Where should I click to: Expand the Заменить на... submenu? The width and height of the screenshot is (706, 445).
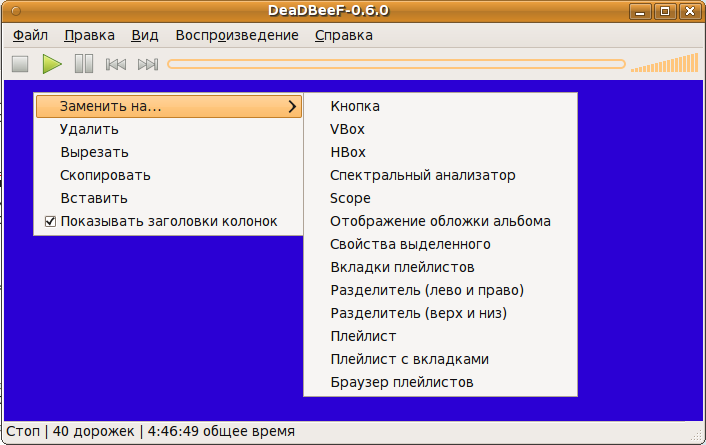coord(168,106)
